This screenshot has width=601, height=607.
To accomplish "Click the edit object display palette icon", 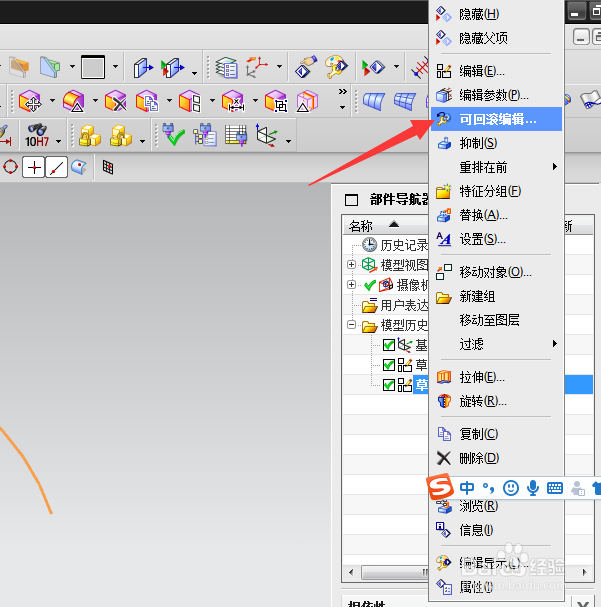I will 336,67.
